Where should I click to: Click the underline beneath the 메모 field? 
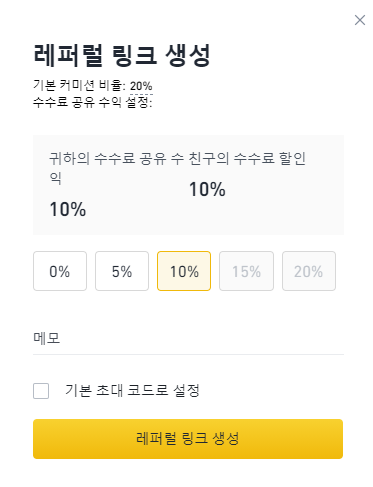pyautogui.click(x=188, y=354)
